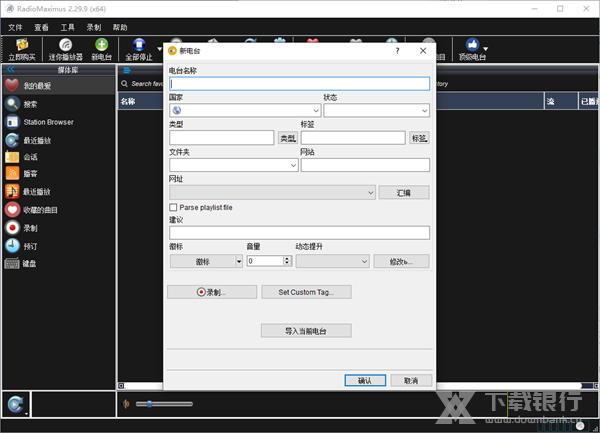Open the 录制 menu in the menu bar

tap(94, 28)
